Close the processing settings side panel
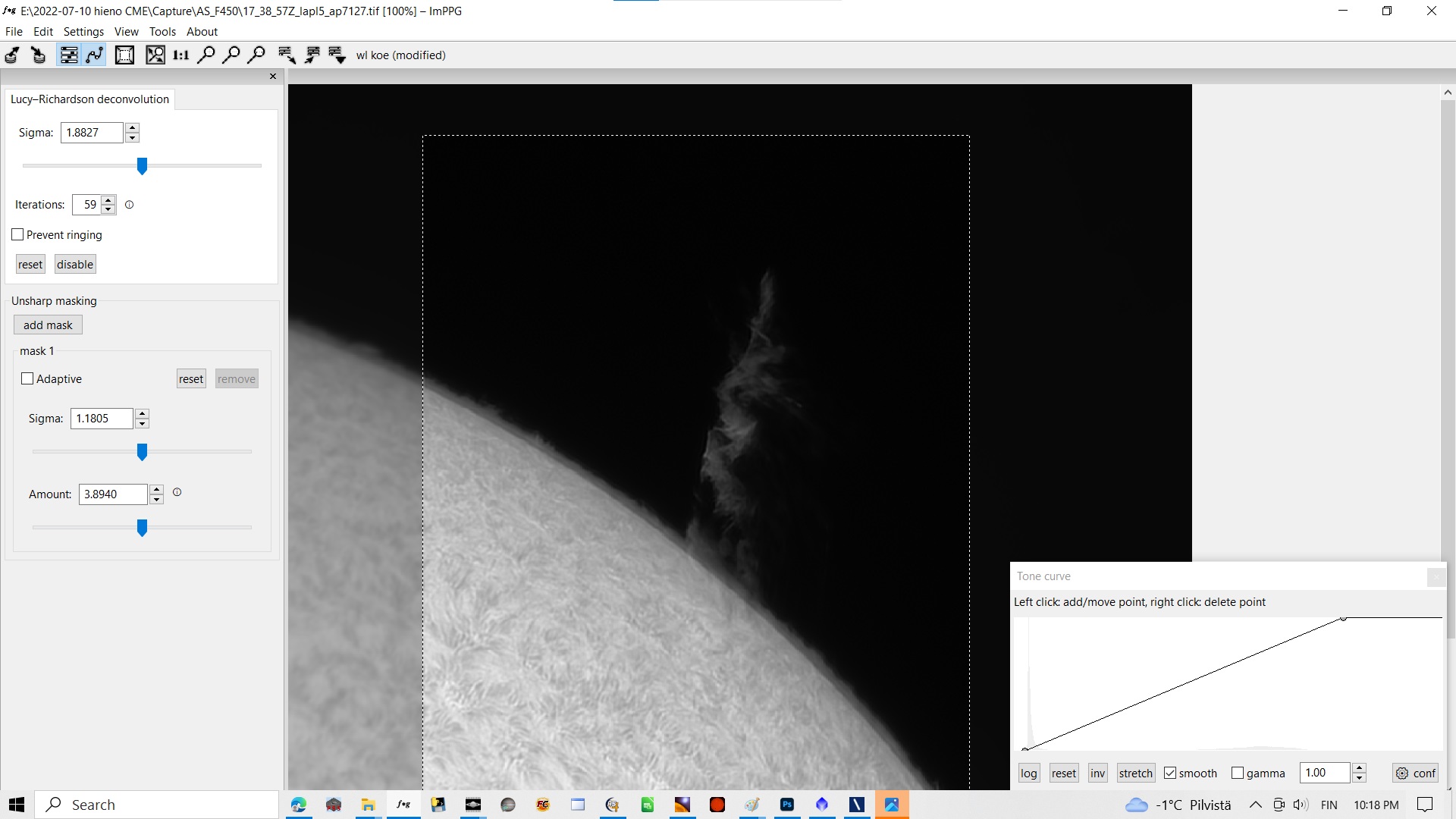Image resolution: width=1456 pixels, height=819 pixels. pos(273,76)
